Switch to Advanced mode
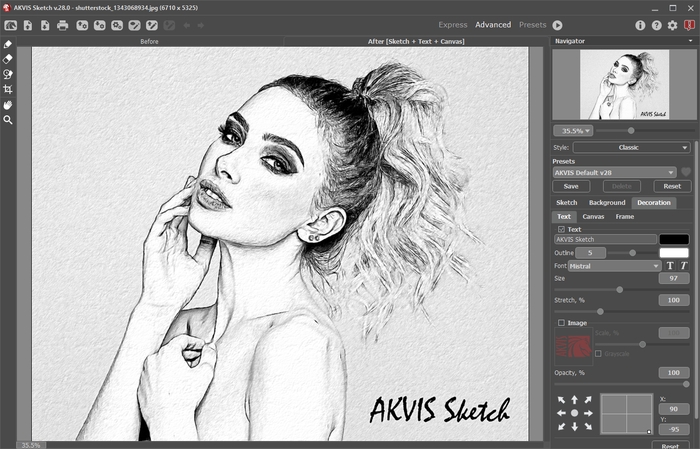 pyautogui.click(x=493, y=25)
